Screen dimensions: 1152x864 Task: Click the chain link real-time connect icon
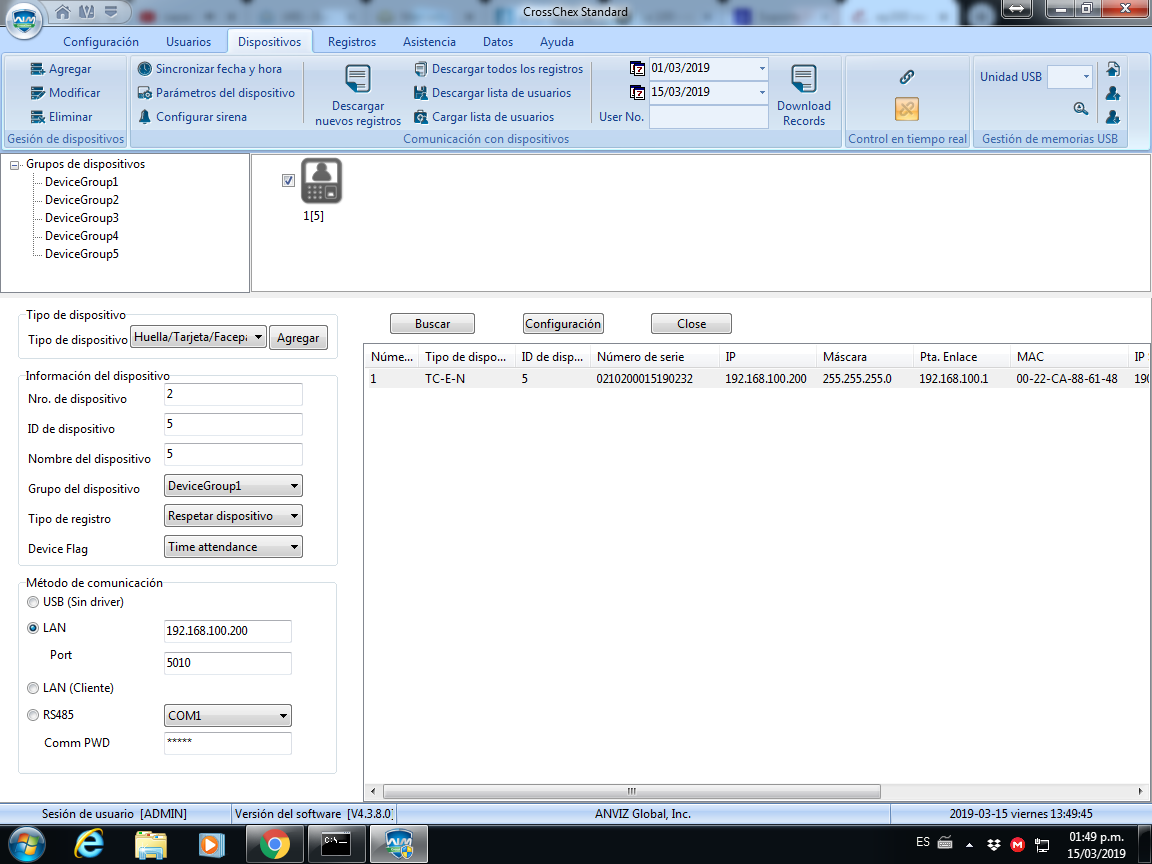click(x=907, y=76)
